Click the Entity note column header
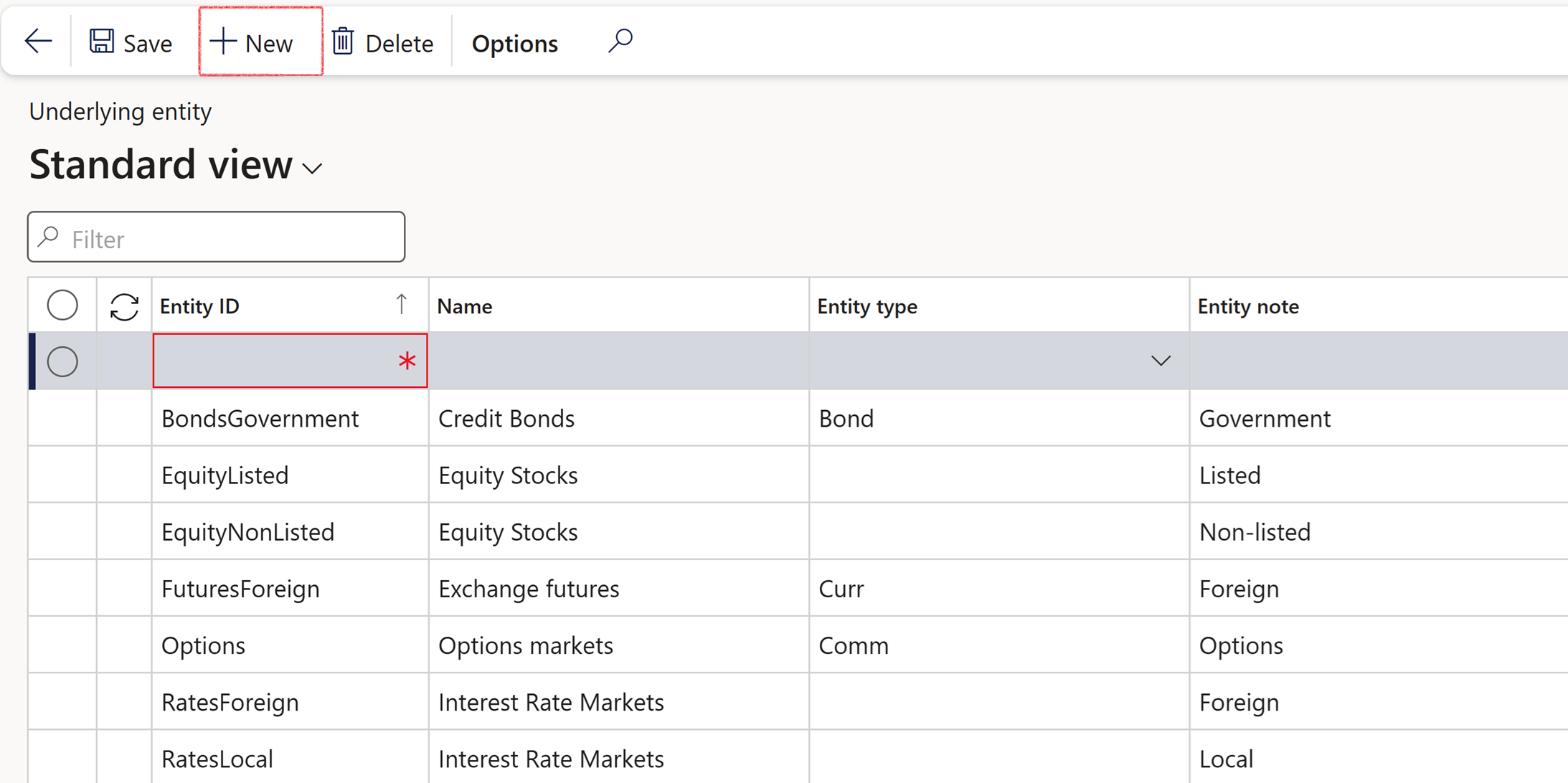 [x=1248, y=307]
